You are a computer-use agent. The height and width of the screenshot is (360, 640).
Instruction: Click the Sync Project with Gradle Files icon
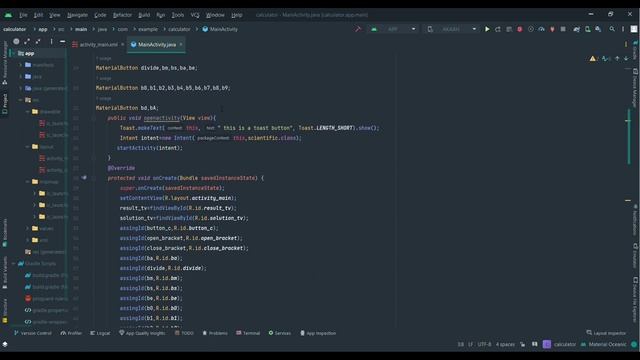point(576,29)
